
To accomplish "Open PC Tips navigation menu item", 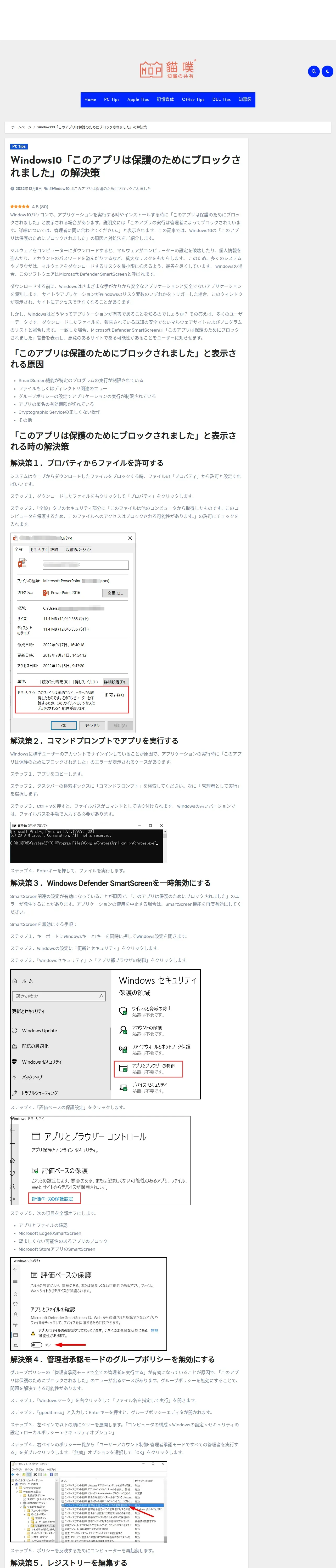I will (111, 99).
